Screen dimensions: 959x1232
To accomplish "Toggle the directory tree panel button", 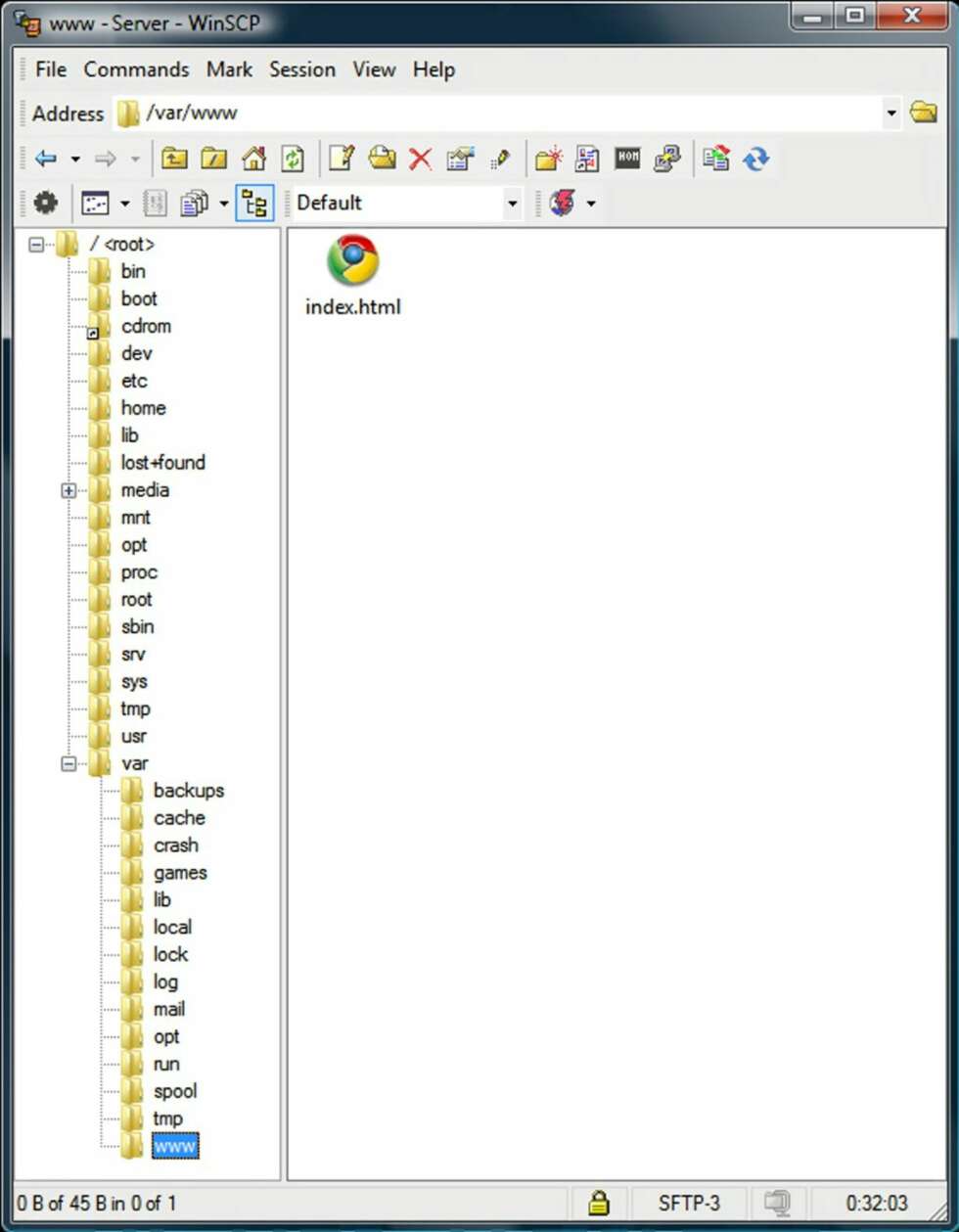I will pyautogui.click(x=254, y=203).
